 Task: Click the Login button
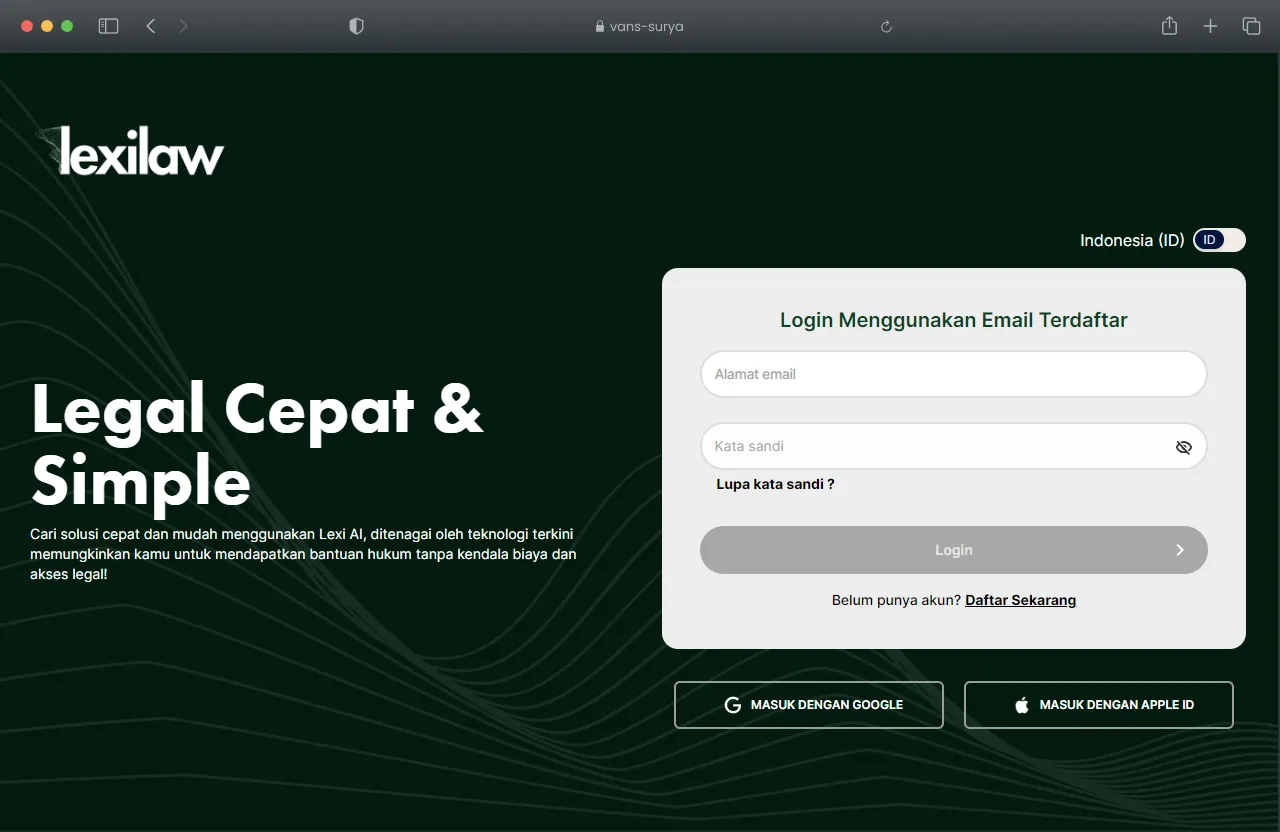coord(954,550)
